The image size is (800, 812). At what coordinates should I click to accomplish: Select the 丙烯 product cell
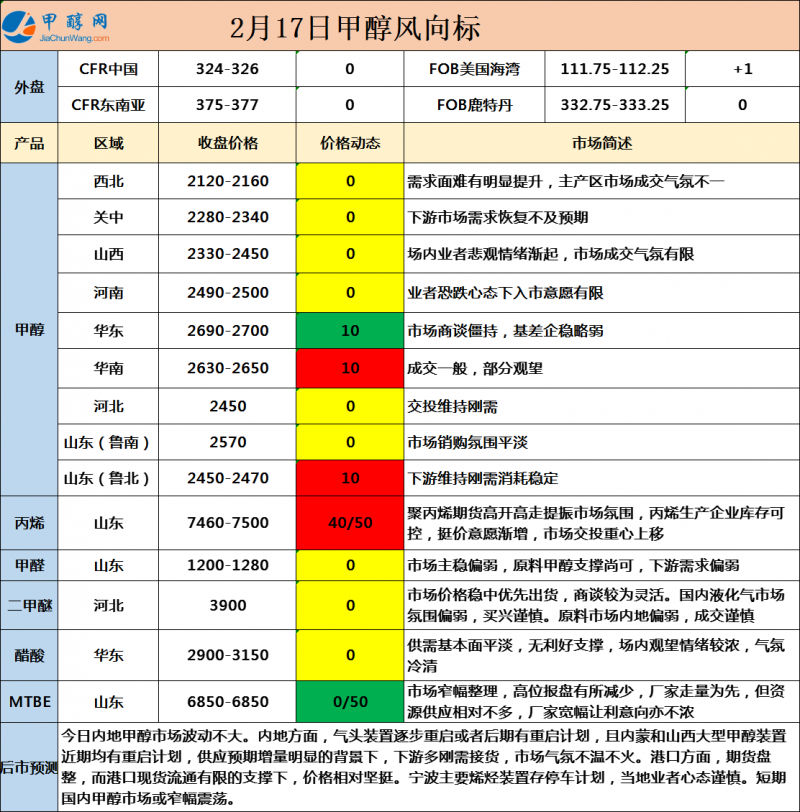tap(29, 523)
